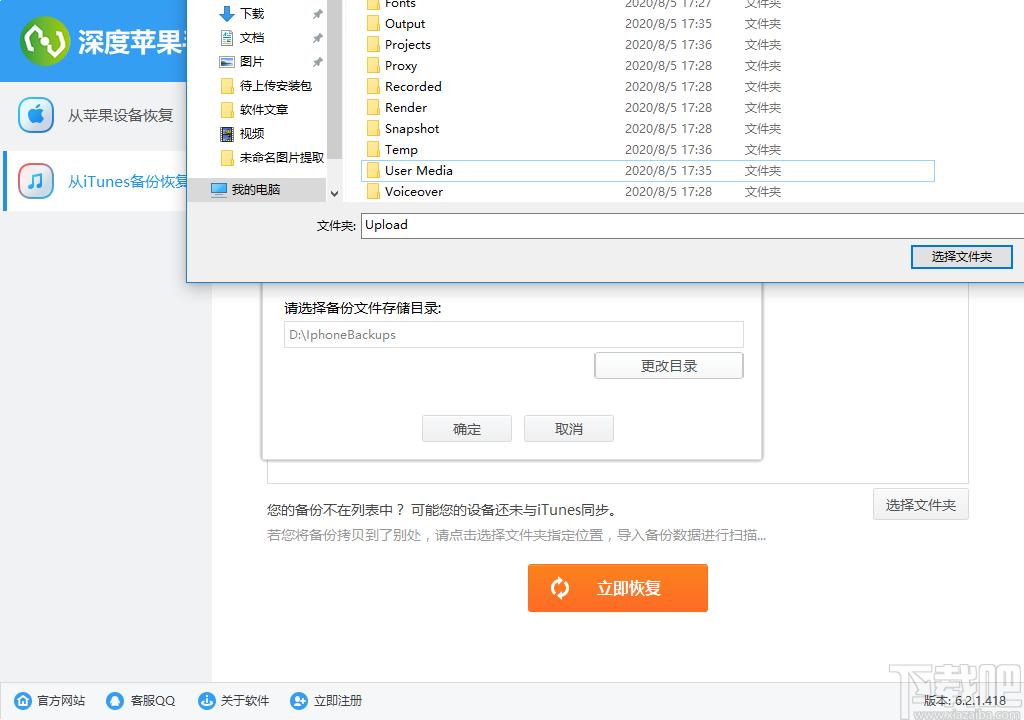Click the 确定 button
The height and width of the screenshot is (720, 1024).
pos(467,429)
